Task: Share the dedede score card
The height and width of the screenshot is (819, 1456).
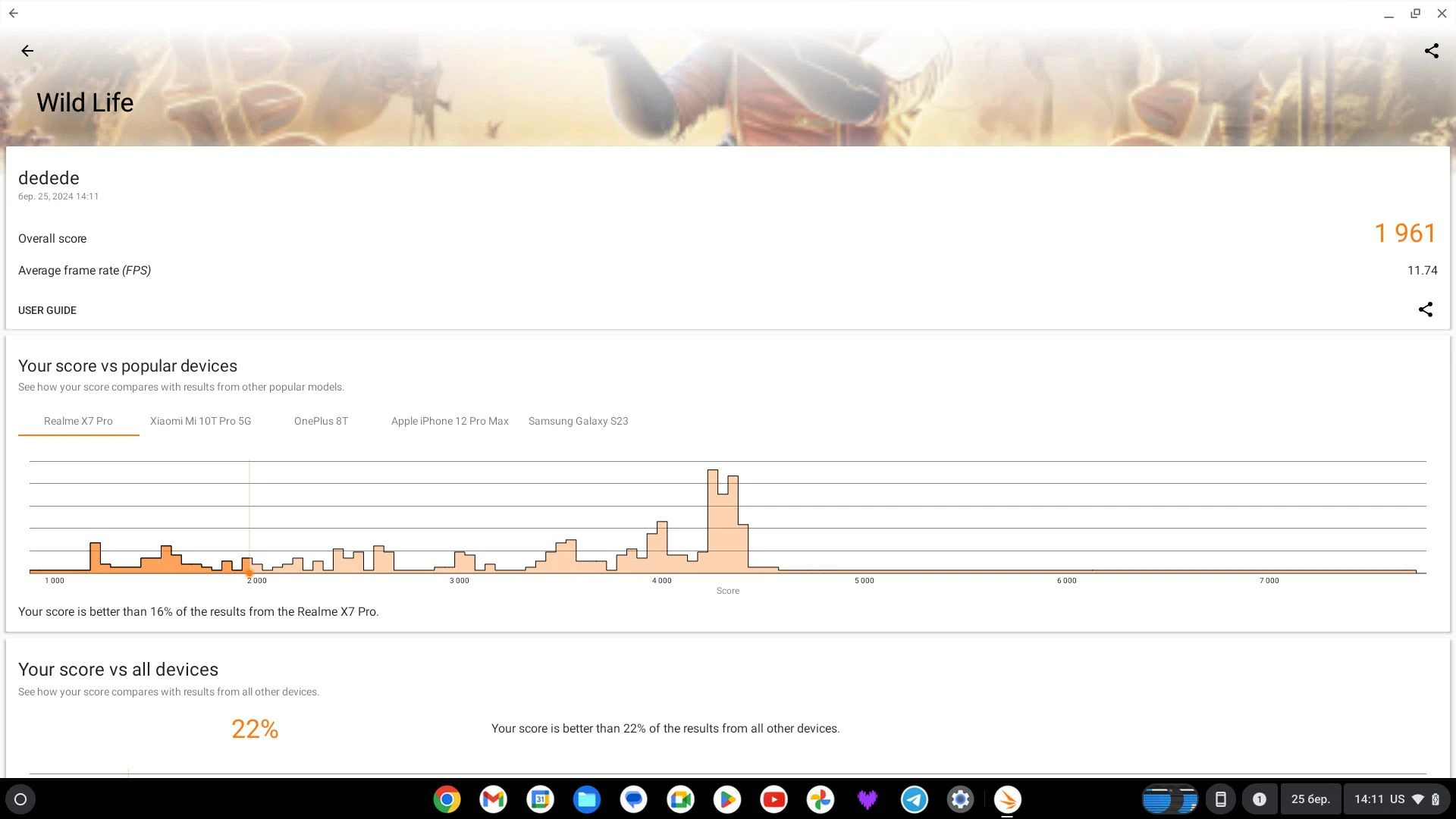Action: 1426,309
